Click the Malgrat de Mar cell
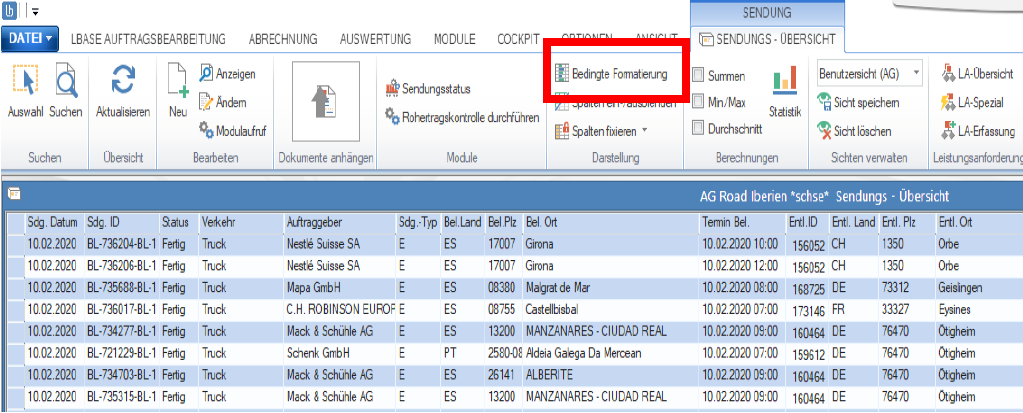 click(611, 288)
